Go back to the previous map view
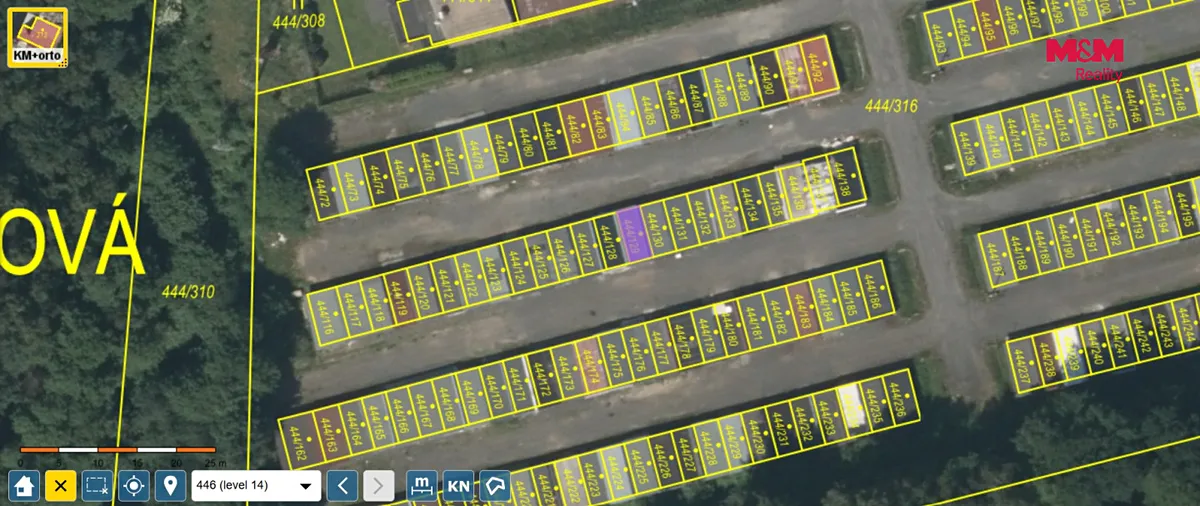1200x506 pixels. pos(342,486)
